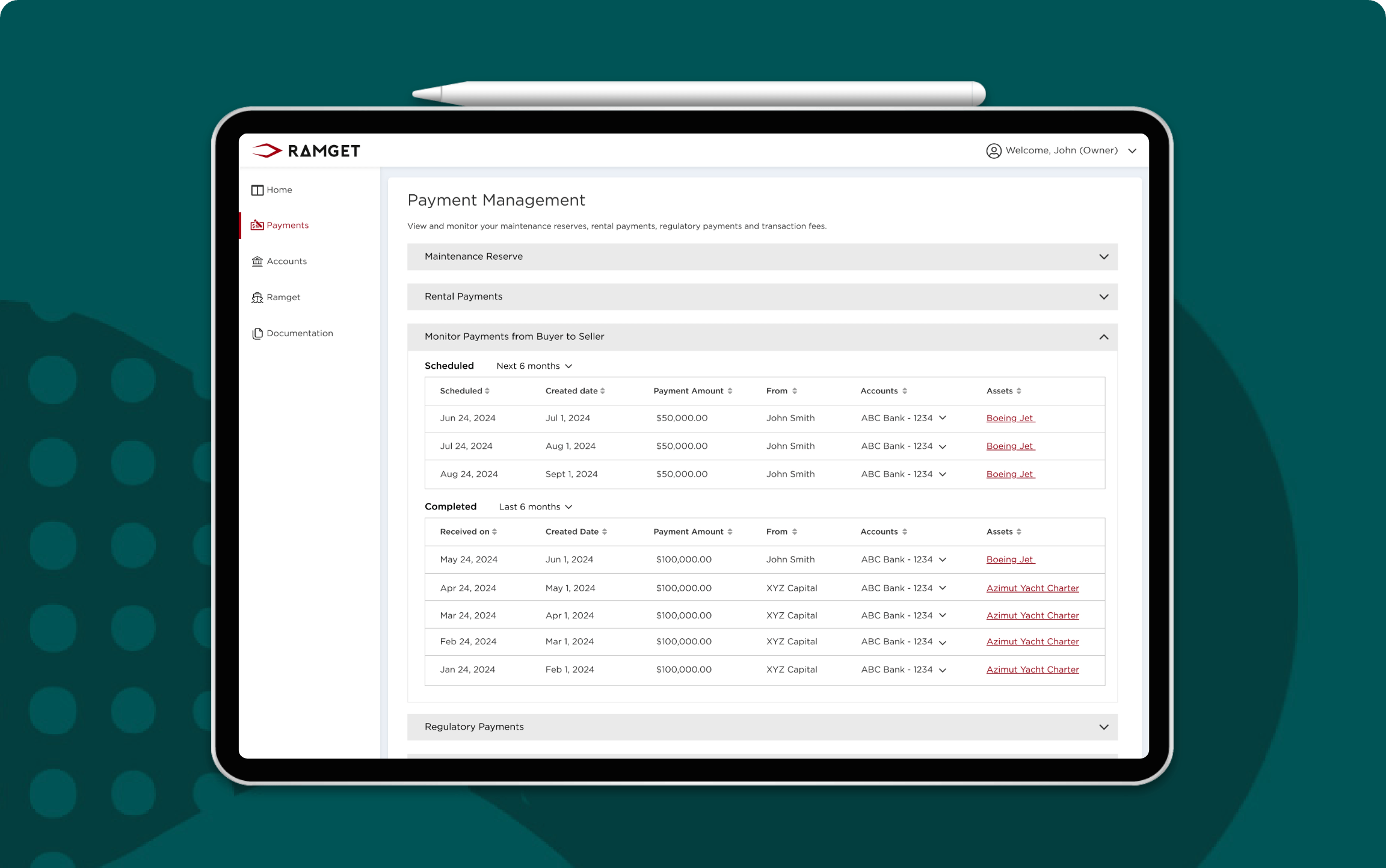The image size is (1386, 868).
Task: Sort Completed table by Received on
Action: pyautogui.click(x=494, y=532)
